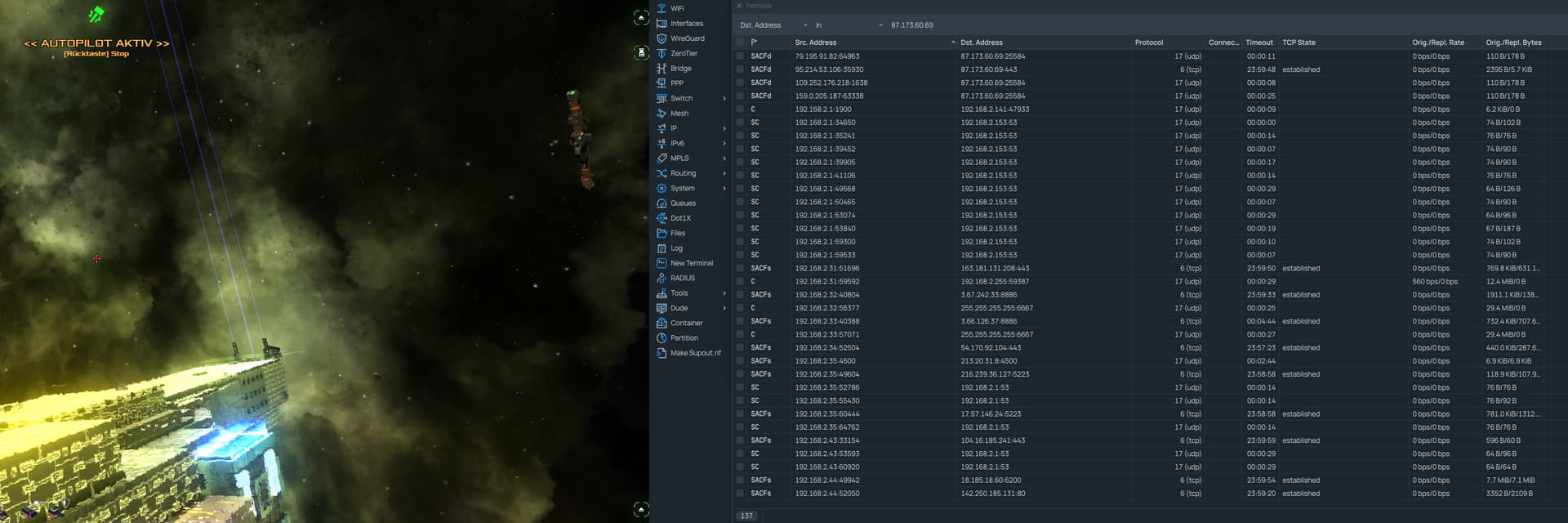The image size is (1568, 523).
Task: Check the row with source 95.214.53.106:35930
Action: click(740, 69)
